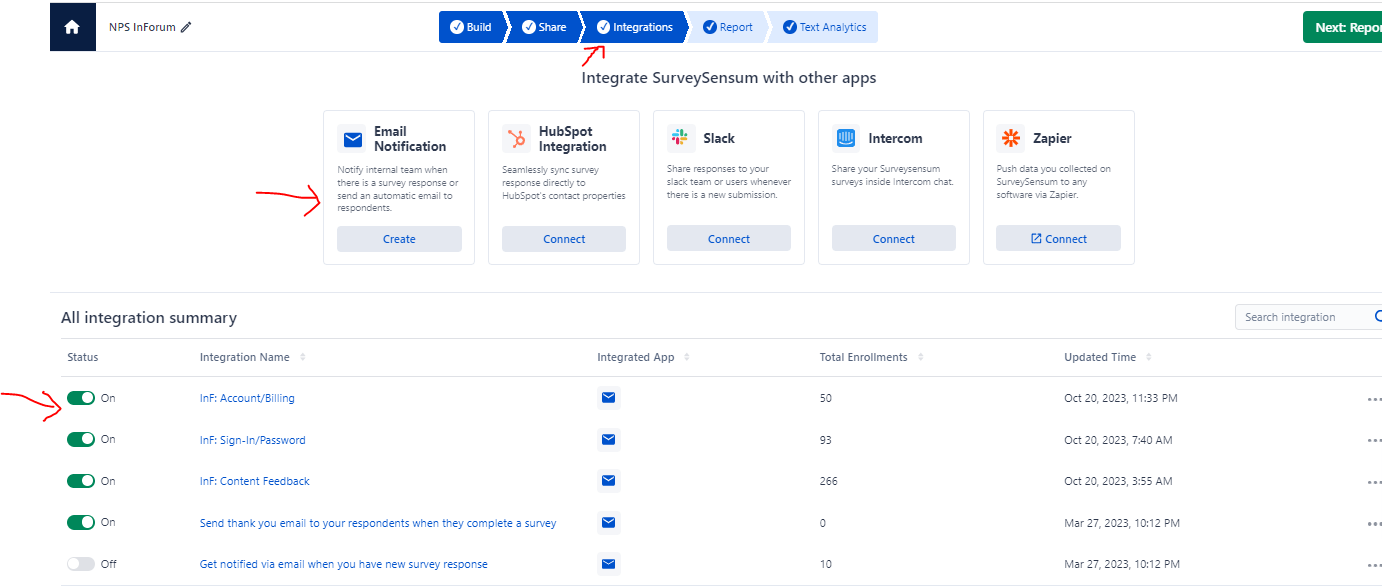Click Create under Email Notification

(399, 238)
